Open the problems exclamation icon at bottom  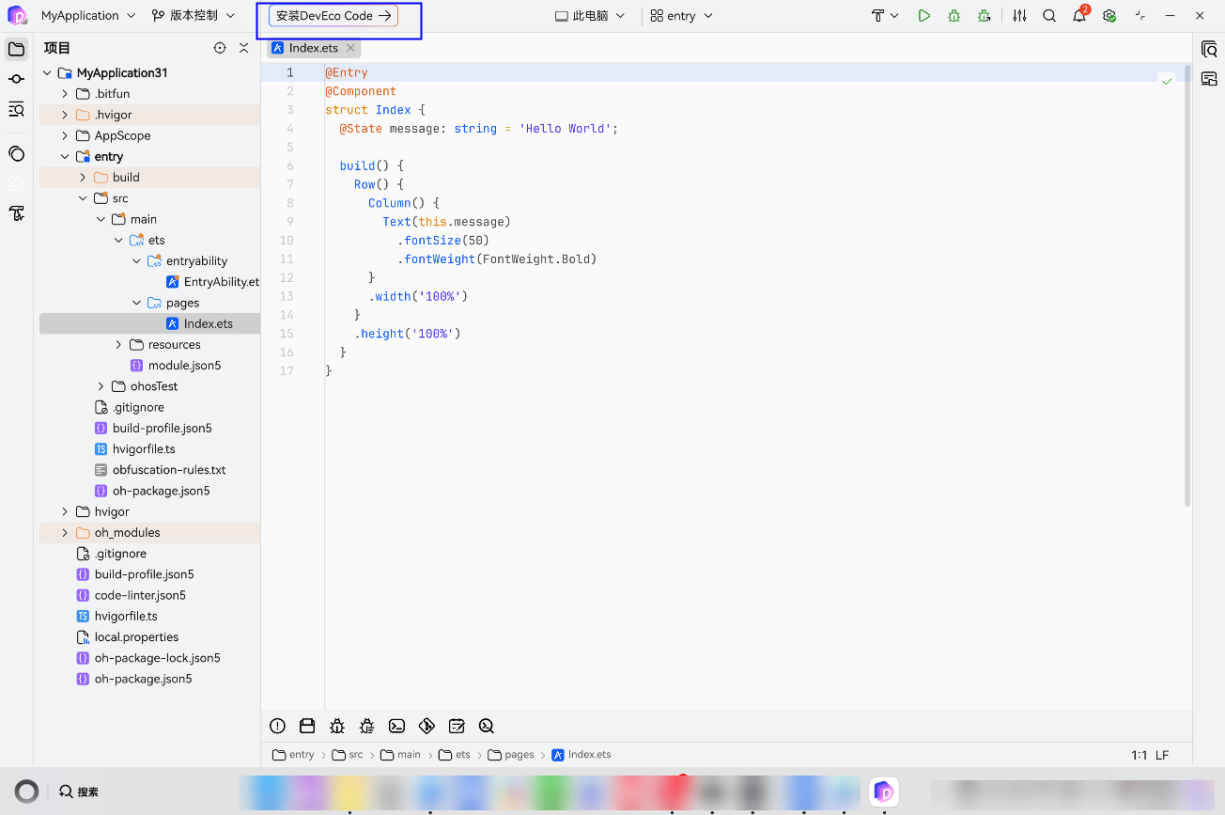(x=278, y=726)
